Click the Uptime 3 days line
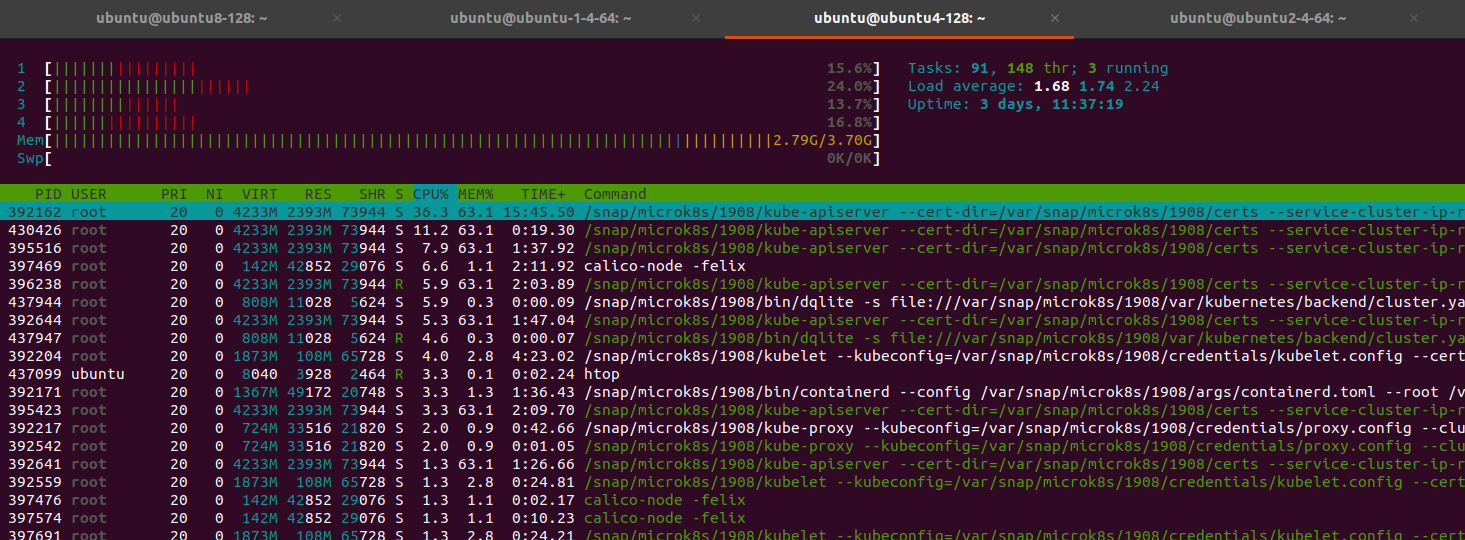1465x540 pixels. pyautogui.click(x=1015, y=104)
